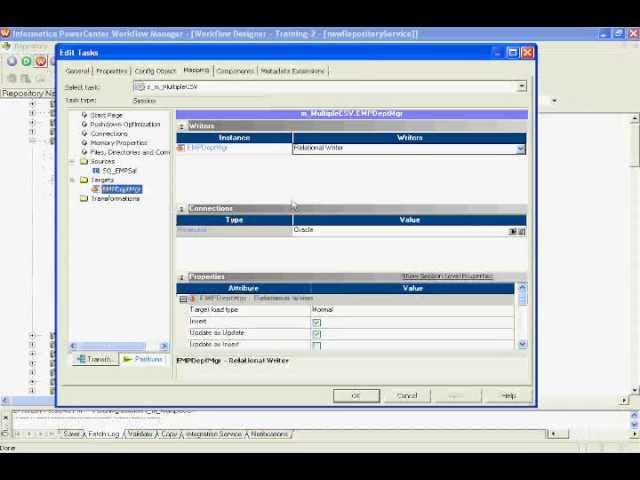
Task: Open the Validate output tab
Action: click(140, 434)
